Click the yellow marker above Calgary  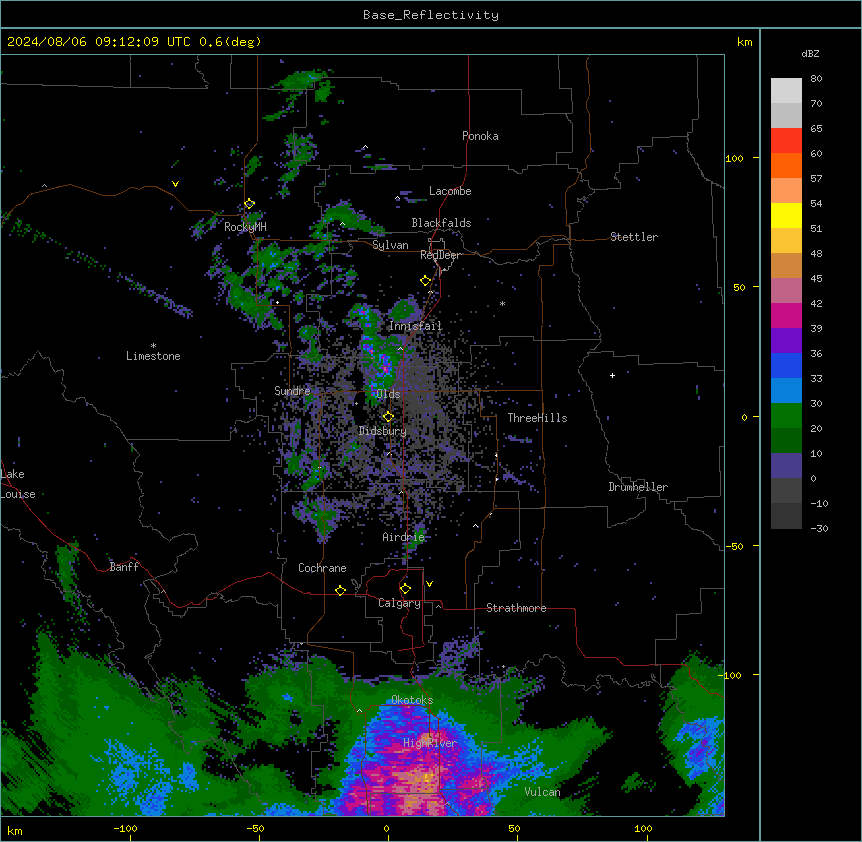click(405, 589)
